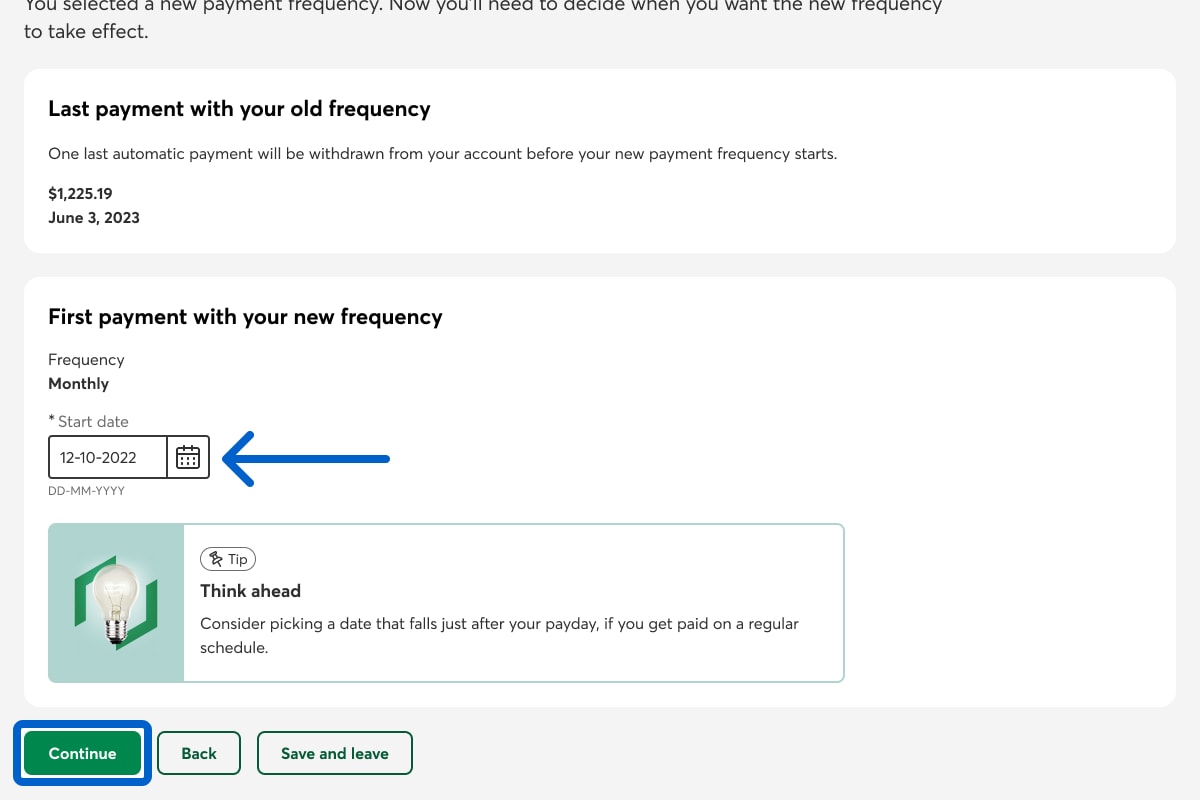Click the 'Last payment with your old frequency' heading
The image size is (1200, 800).
(x=239, y=109)
